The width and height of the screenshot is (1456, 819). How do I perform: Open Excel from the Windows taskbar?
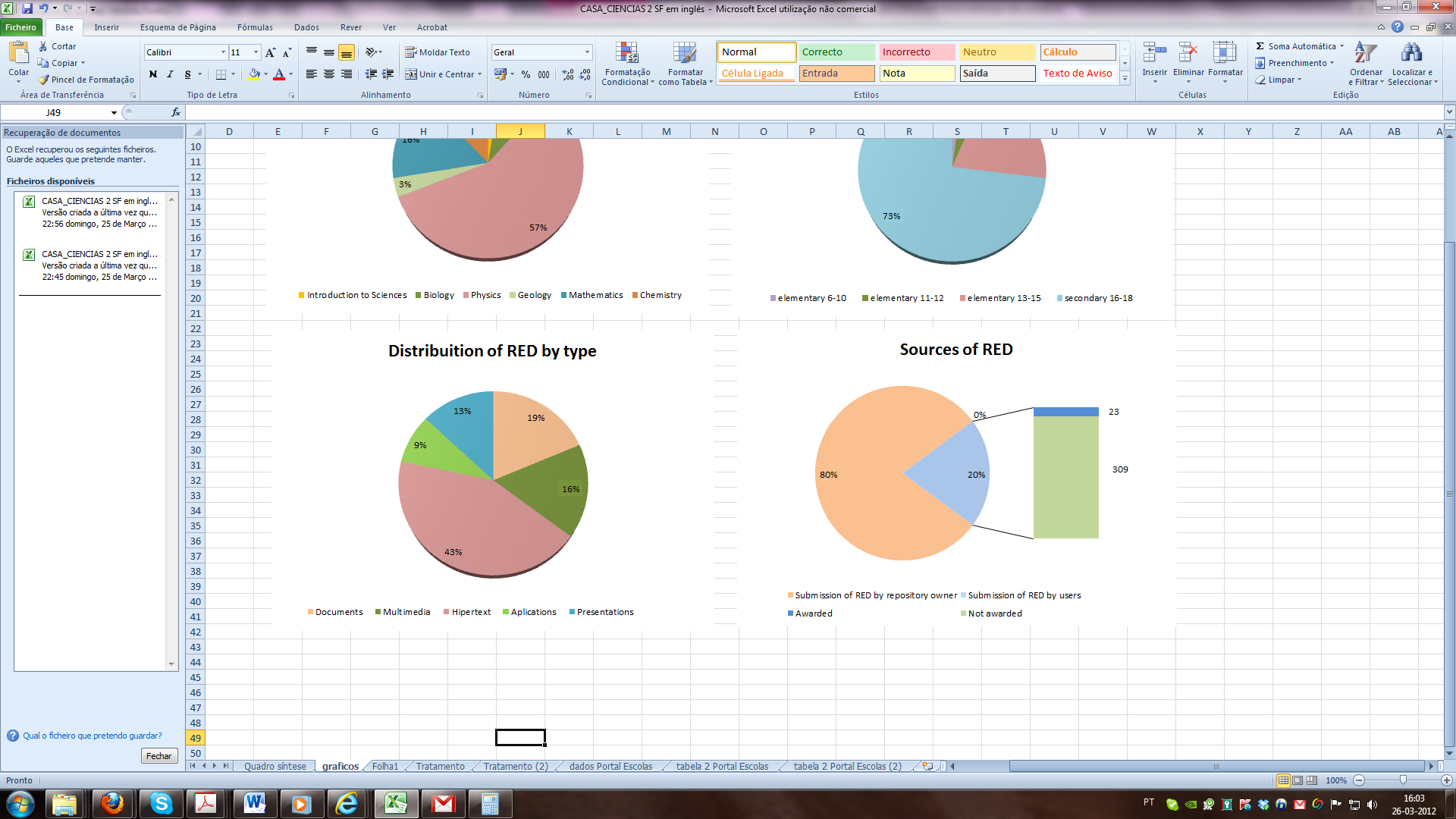(396, 804)
